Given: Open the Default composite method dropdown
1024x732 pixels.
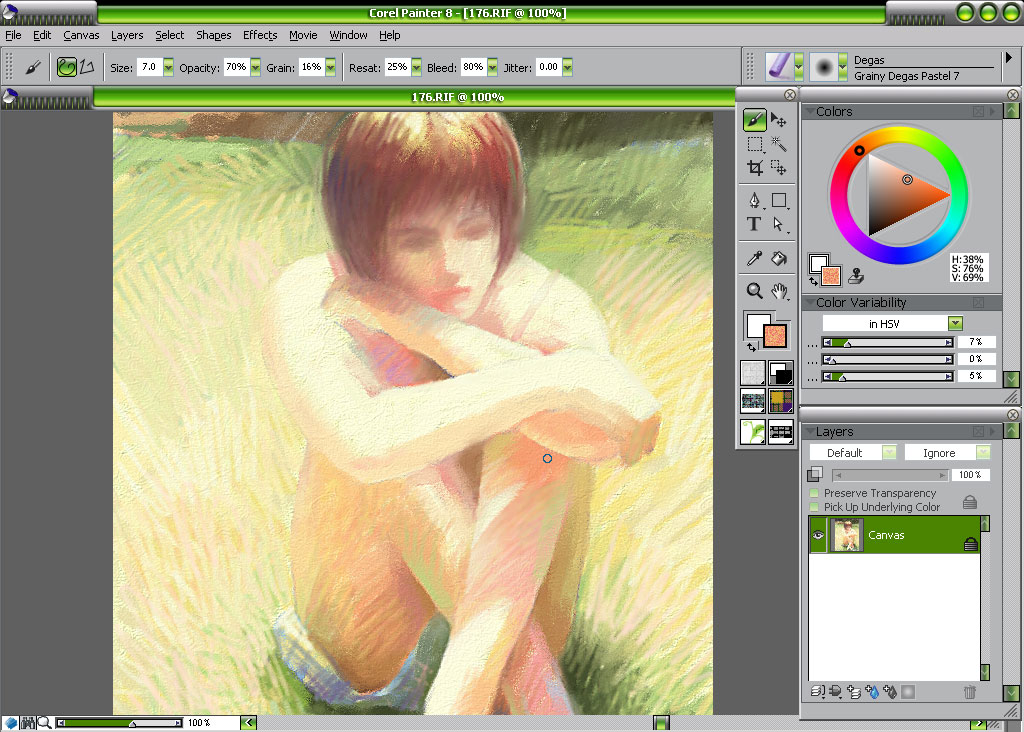Looking at the screenshot, I should pyautogui.click(x=889, y=453).
